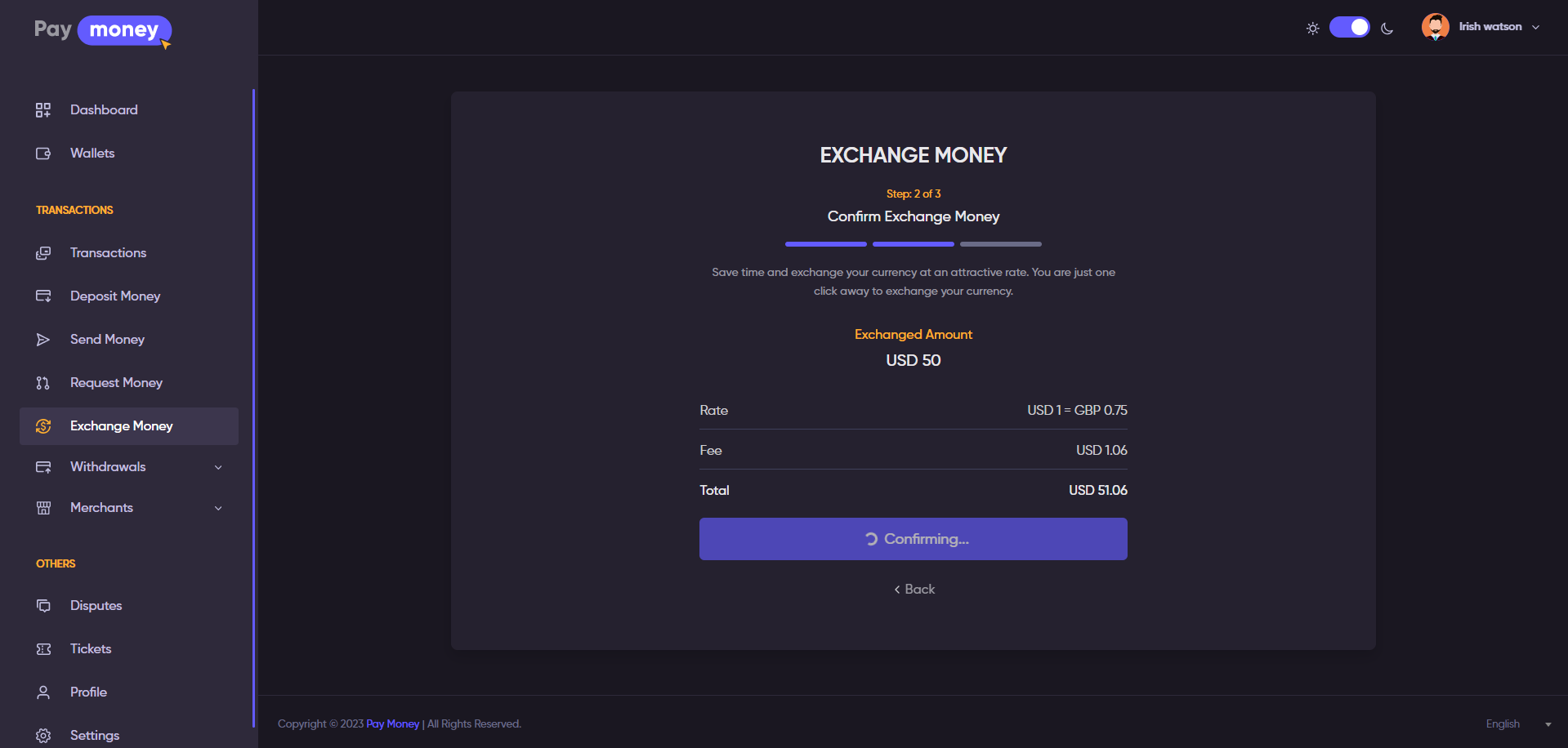The width and height of the screenshot is (1568, 748).
Task: Go to the Profile menu item
Action: click(x=88, y=692)
